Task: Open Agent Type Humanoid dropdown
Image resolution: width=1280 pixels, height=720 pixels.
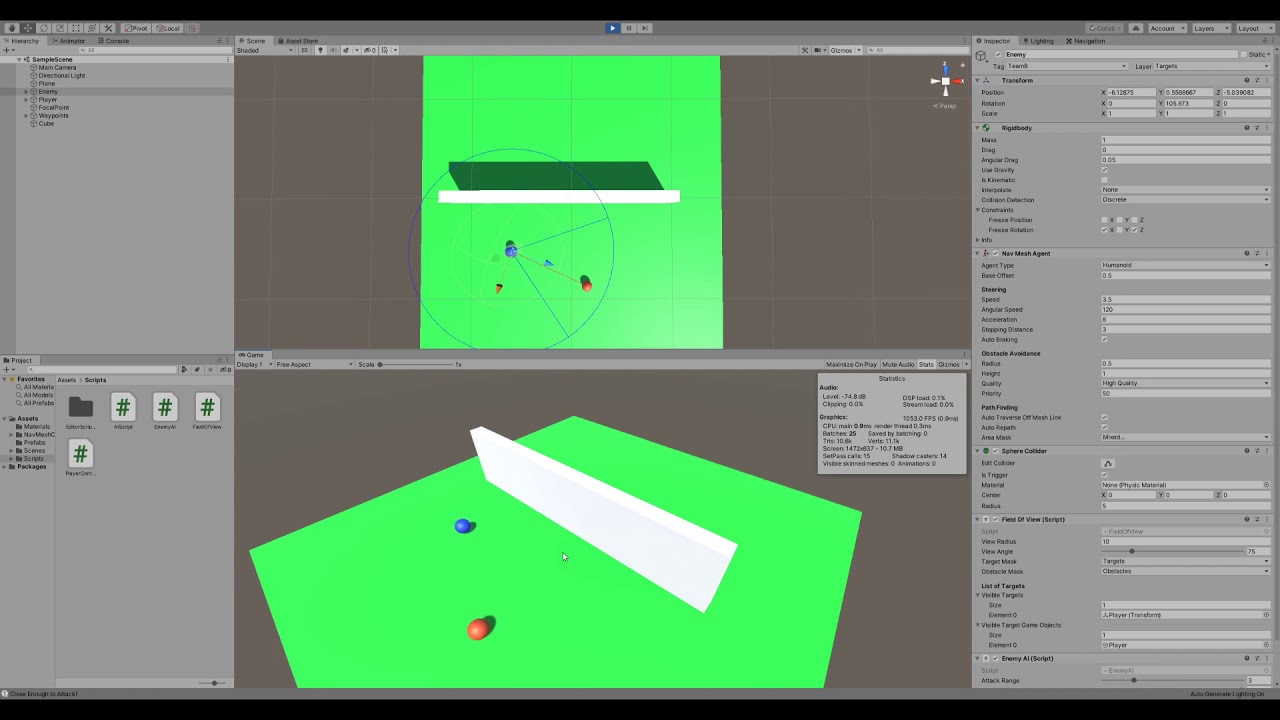Action: coord(1185,266)
